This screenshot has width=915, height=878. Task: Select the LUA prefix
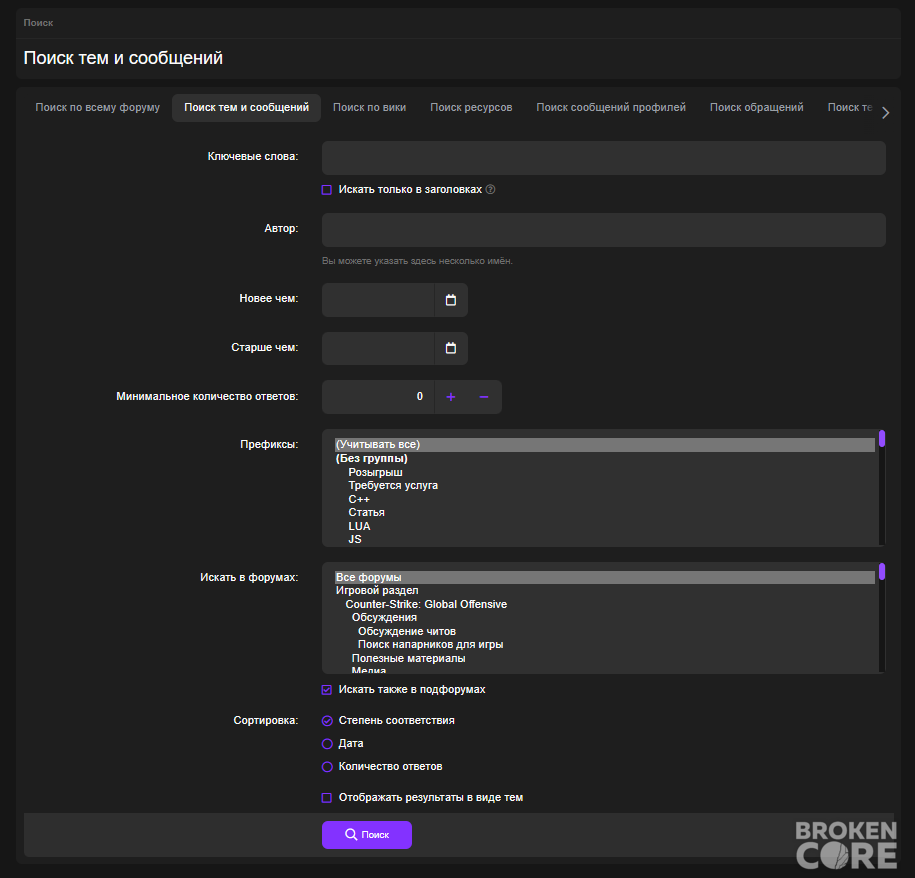pos(605,526)
